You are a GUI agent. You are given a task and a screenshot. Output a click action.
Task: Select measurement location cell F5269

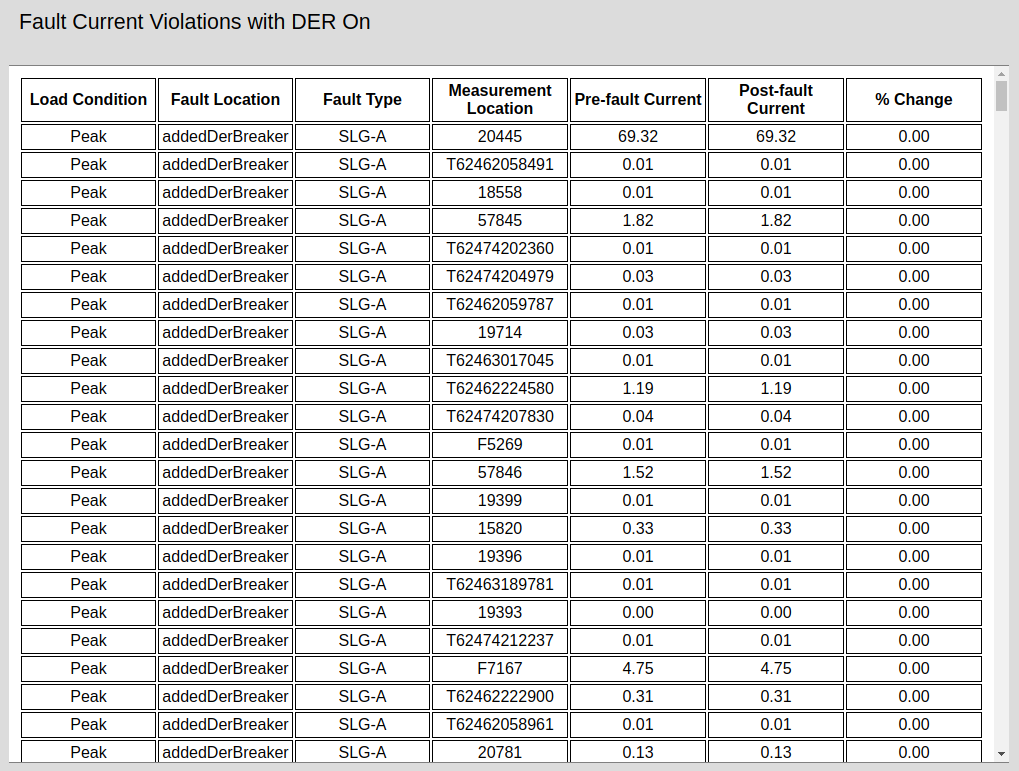pyautogui.click(x=500, y=444)
